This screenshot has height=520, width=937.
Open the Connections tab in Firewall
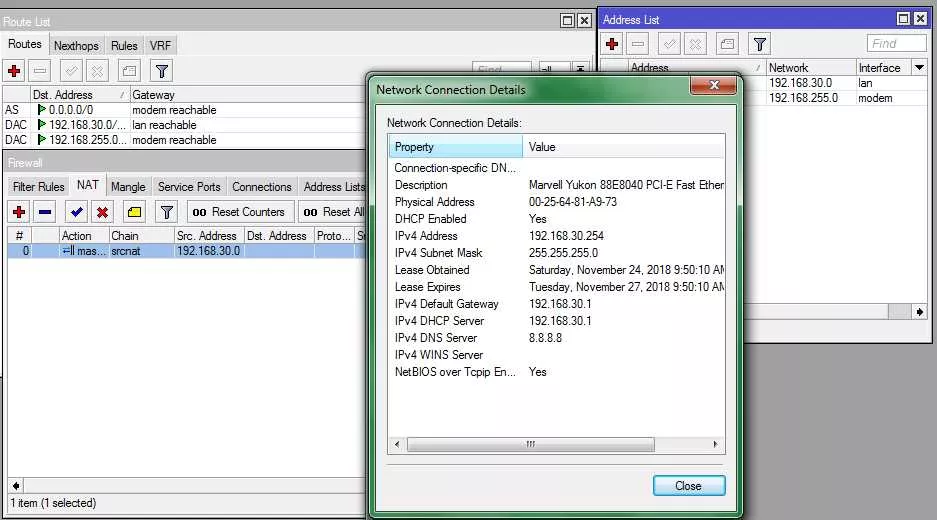[262, 186]
